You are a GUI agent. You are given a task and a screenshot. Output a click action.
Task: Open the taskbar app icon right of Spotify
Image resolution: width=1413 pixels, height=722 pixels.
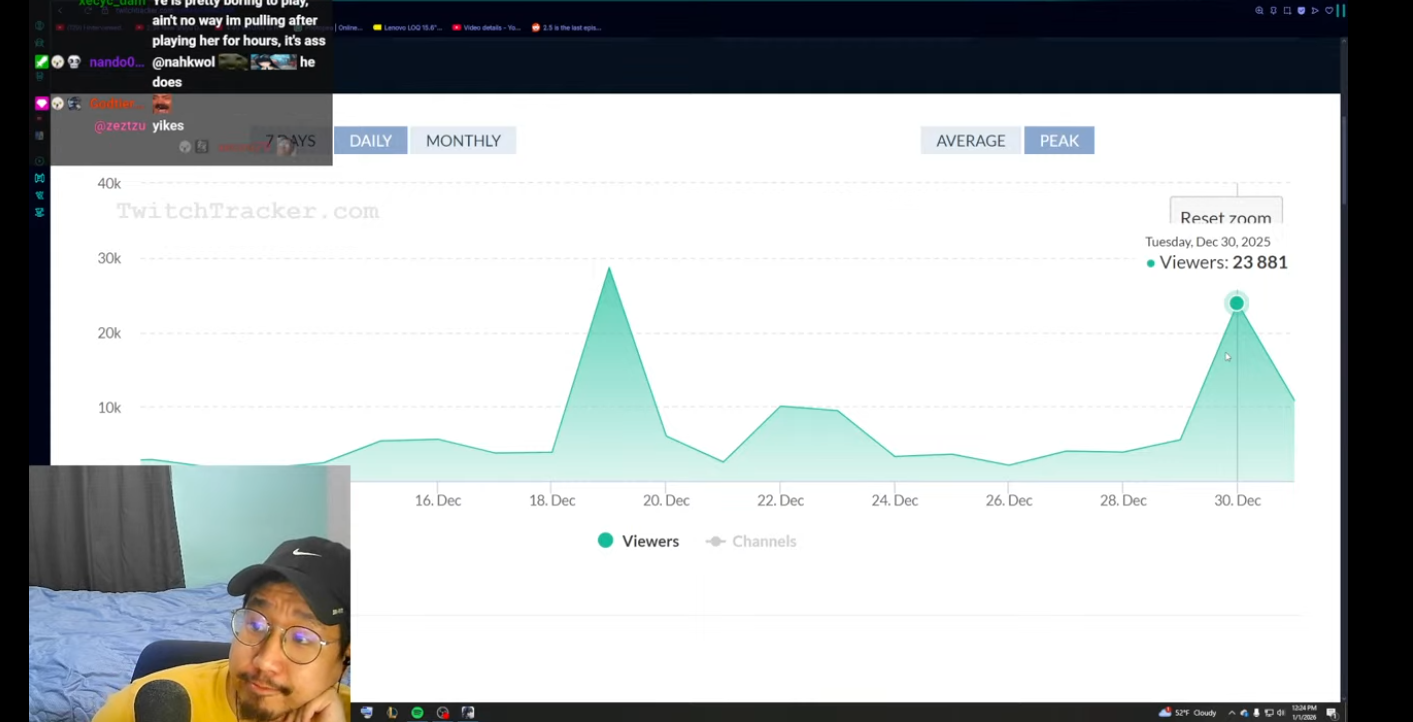click(x=443, y=713)
